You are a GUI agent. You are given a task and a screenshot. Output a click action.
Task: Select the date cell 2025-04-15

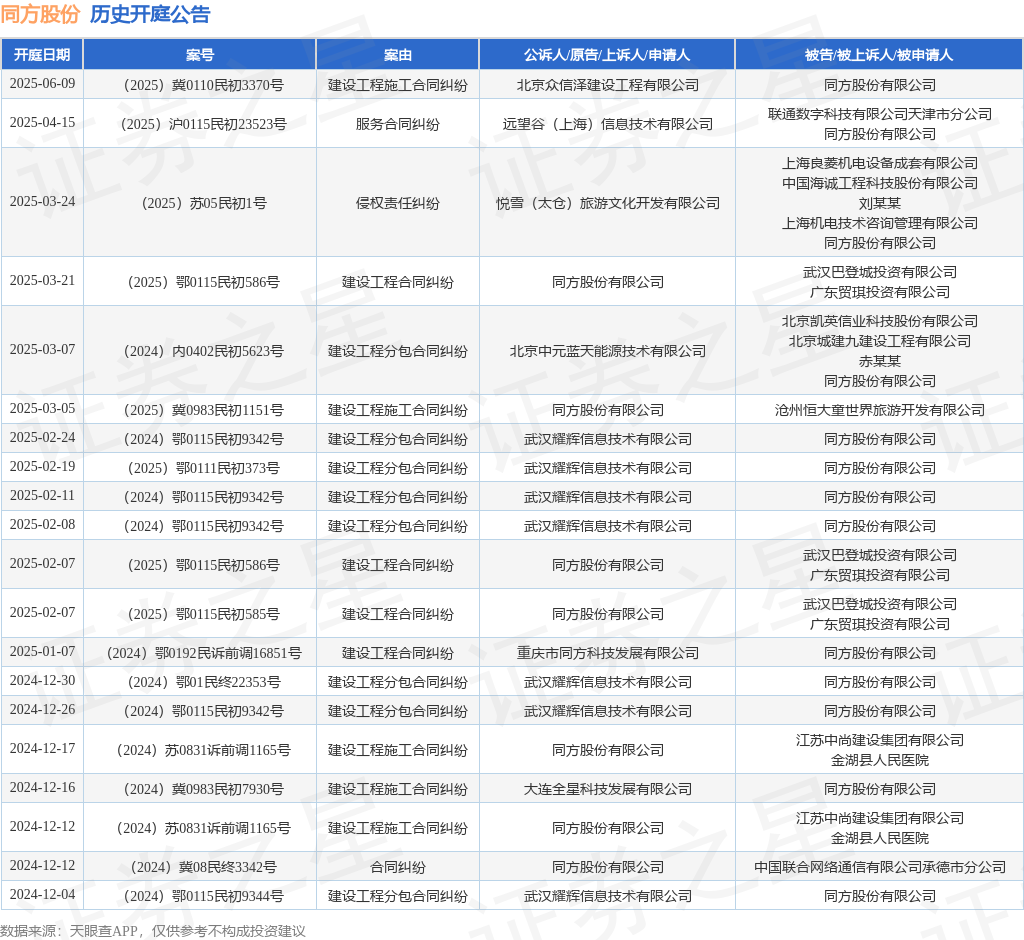pyautogui.click(x=42, y=123)
